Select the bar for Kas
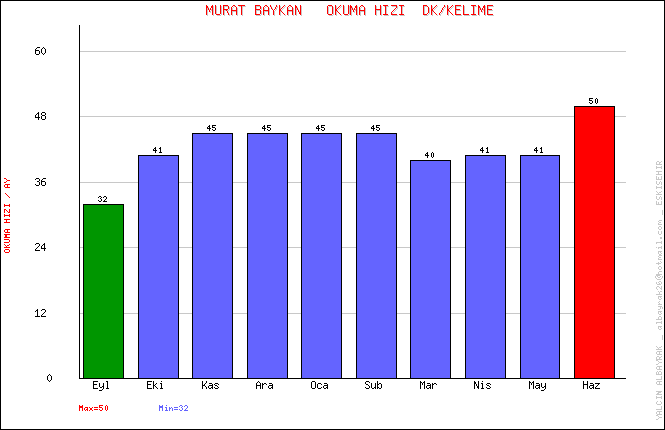Viewport: 665px width, 430px height. [212, 255]
